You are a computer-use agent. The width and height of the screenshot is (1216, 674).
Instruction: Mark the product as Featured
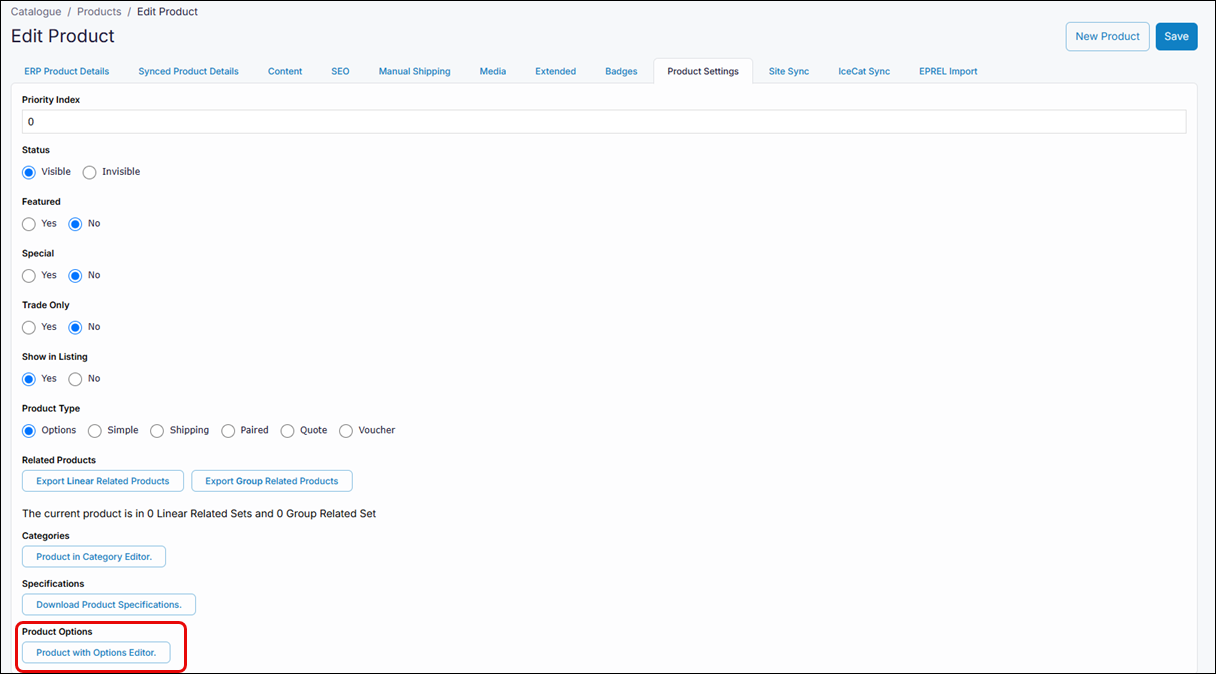pyautogui.click(x=28, y=224)
